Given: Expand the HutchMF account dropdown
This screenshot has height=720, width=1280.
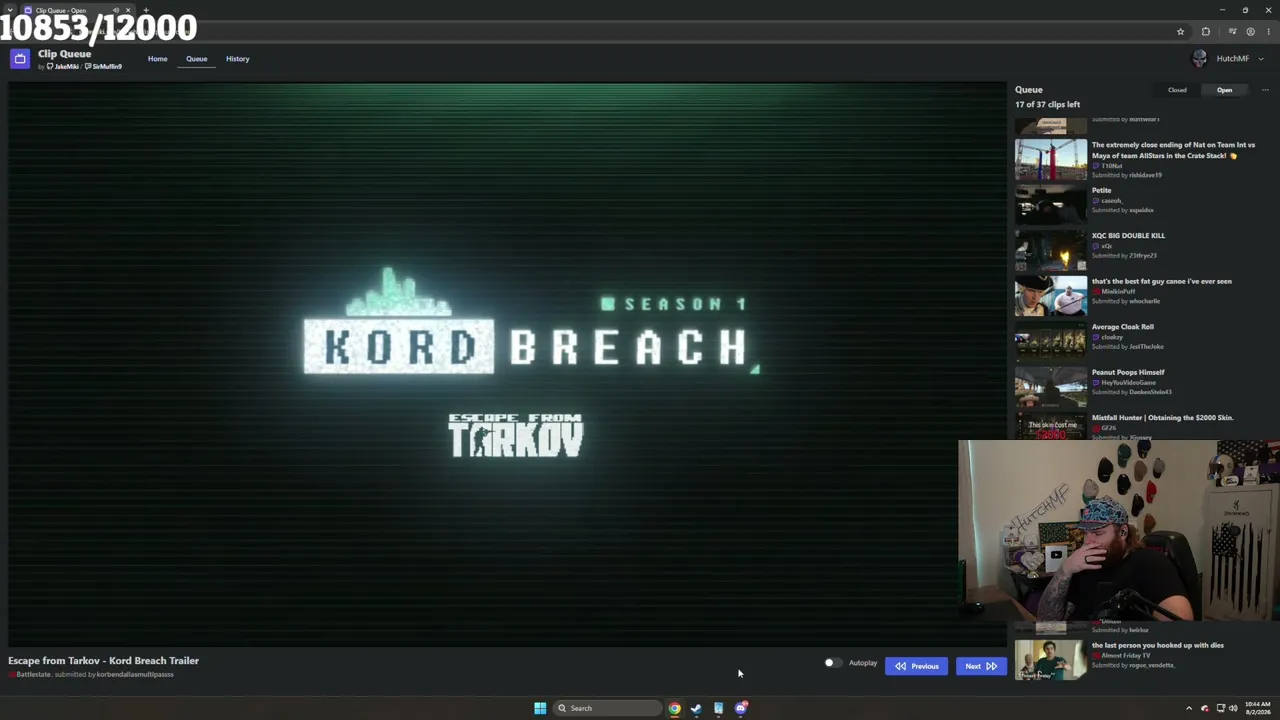Looking at the screenshot, I should 1261,59.
